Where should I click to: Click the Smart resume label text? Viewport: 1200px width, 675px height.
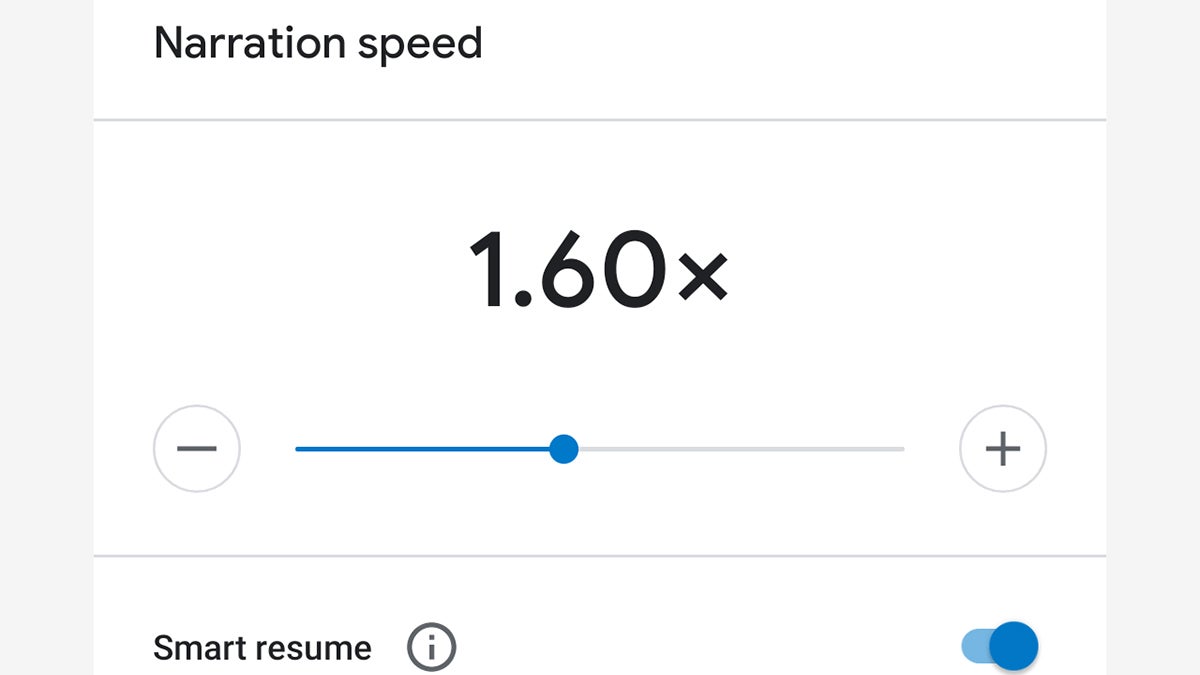pyautogui.click(x=262, y=648)
